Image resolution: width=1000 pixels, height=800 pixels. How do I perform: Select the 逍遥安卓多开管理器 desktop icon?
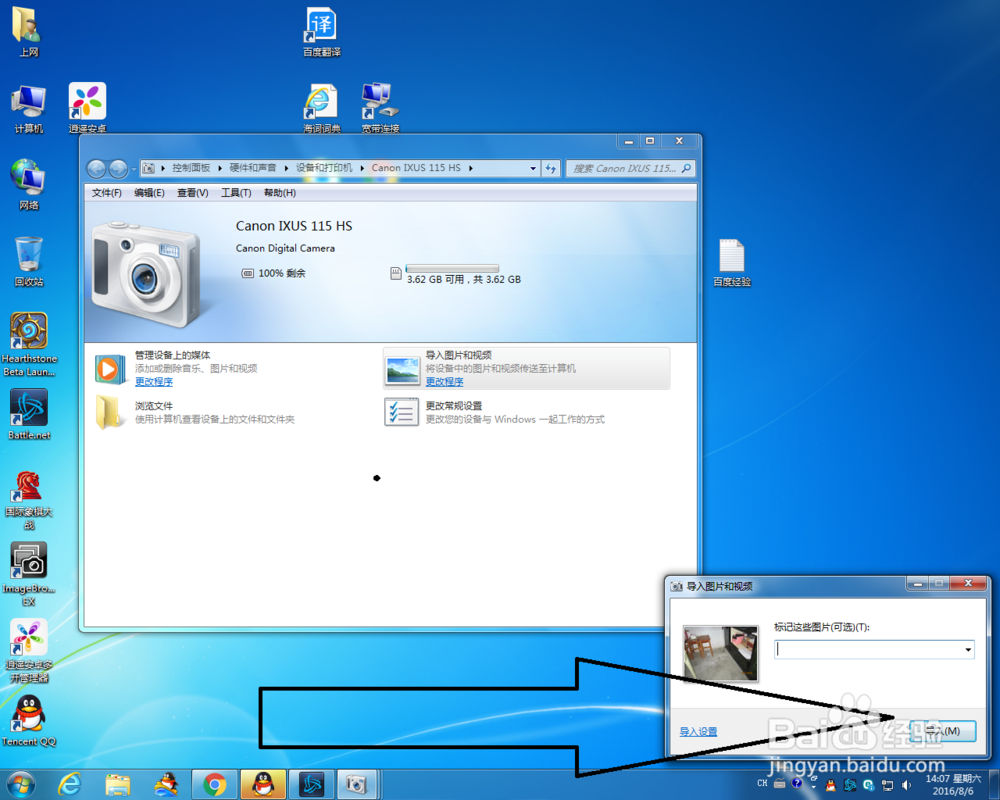(x=29, y=651)
